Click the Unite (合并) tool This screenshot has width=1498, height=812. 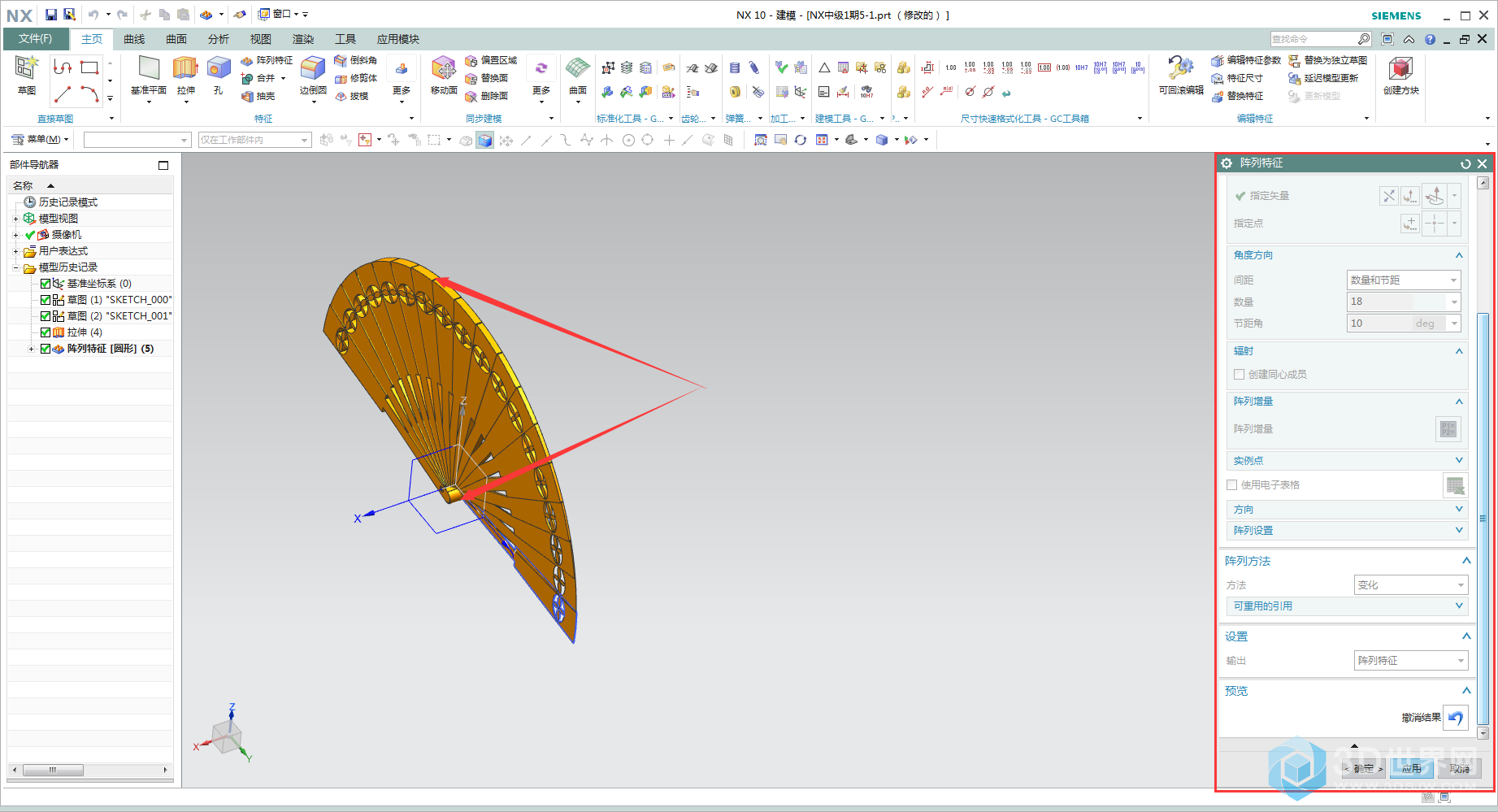(x=258, y=78)
